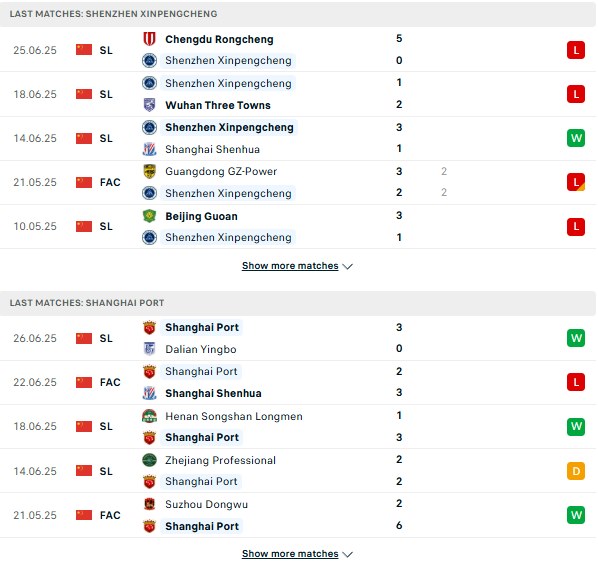Click the Wuhan Three Towns crest icon
The image size is (598, 568).
150,105
